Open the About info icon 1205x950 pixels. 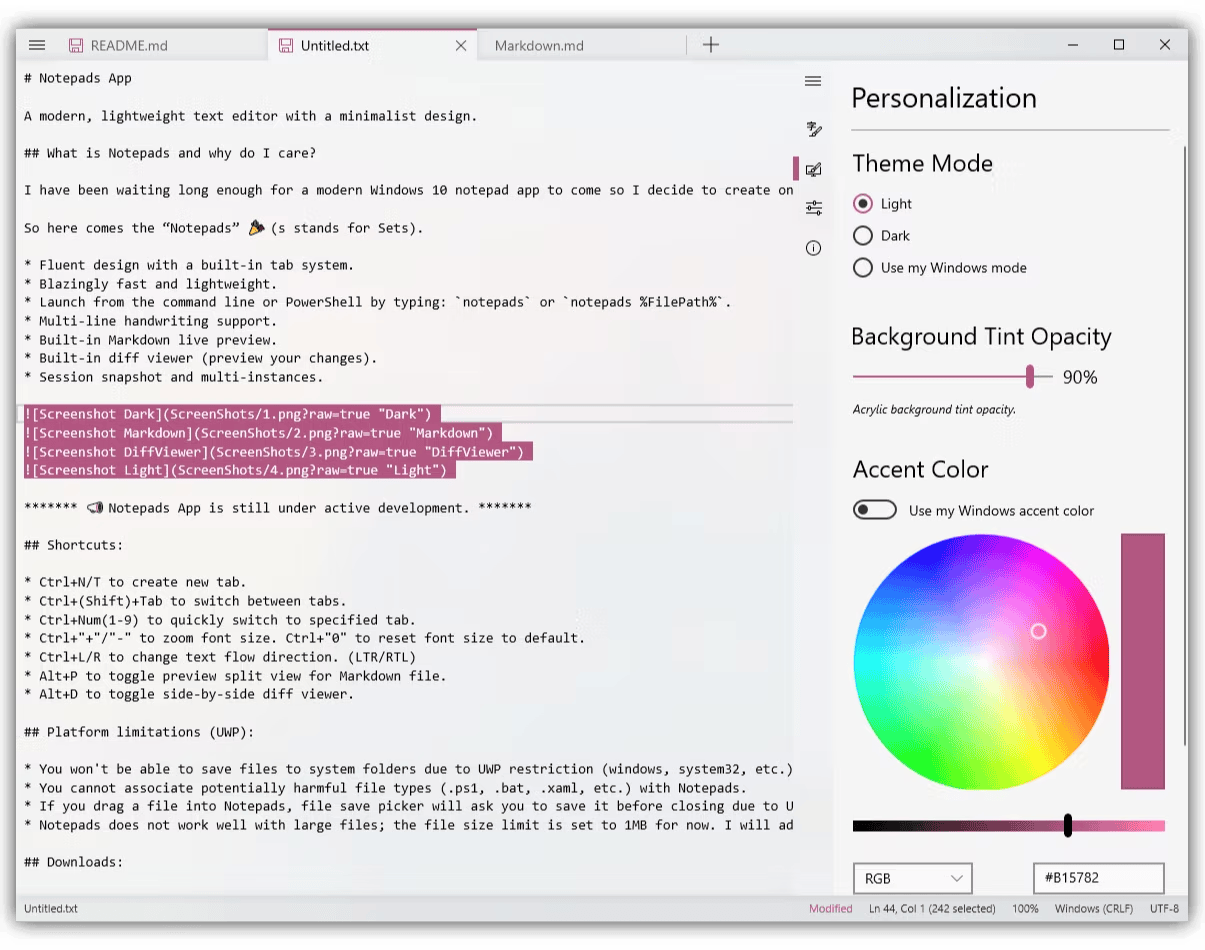coord(813,248)
